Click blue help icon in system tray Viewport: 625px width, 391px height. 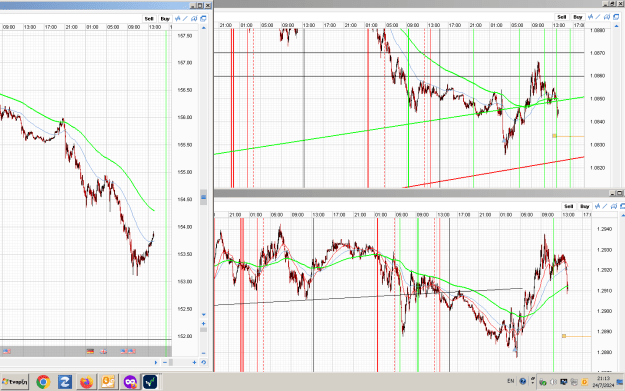(x=523, y=381)
